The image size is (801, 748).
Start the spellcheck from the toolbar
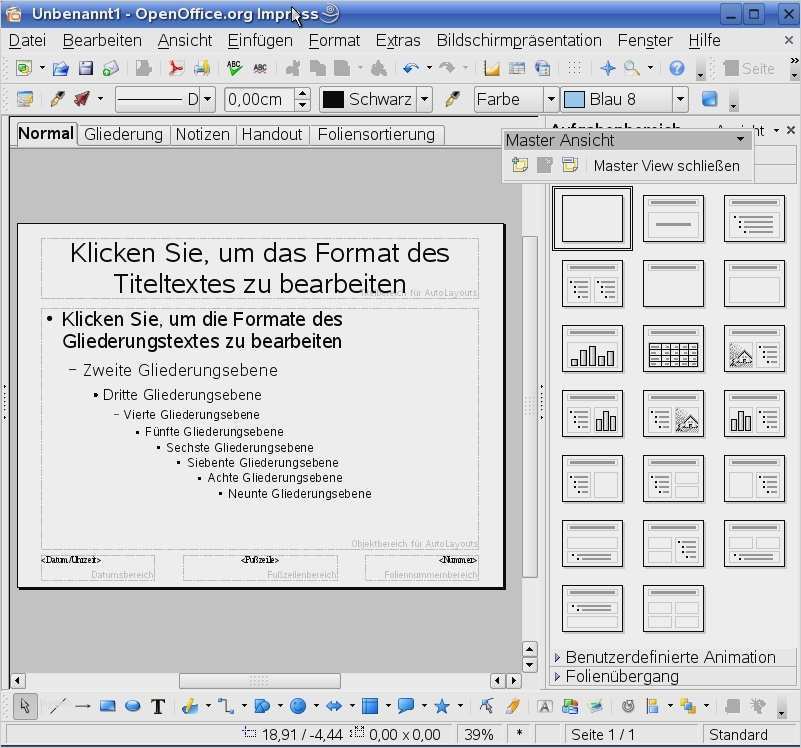(232, 70)
